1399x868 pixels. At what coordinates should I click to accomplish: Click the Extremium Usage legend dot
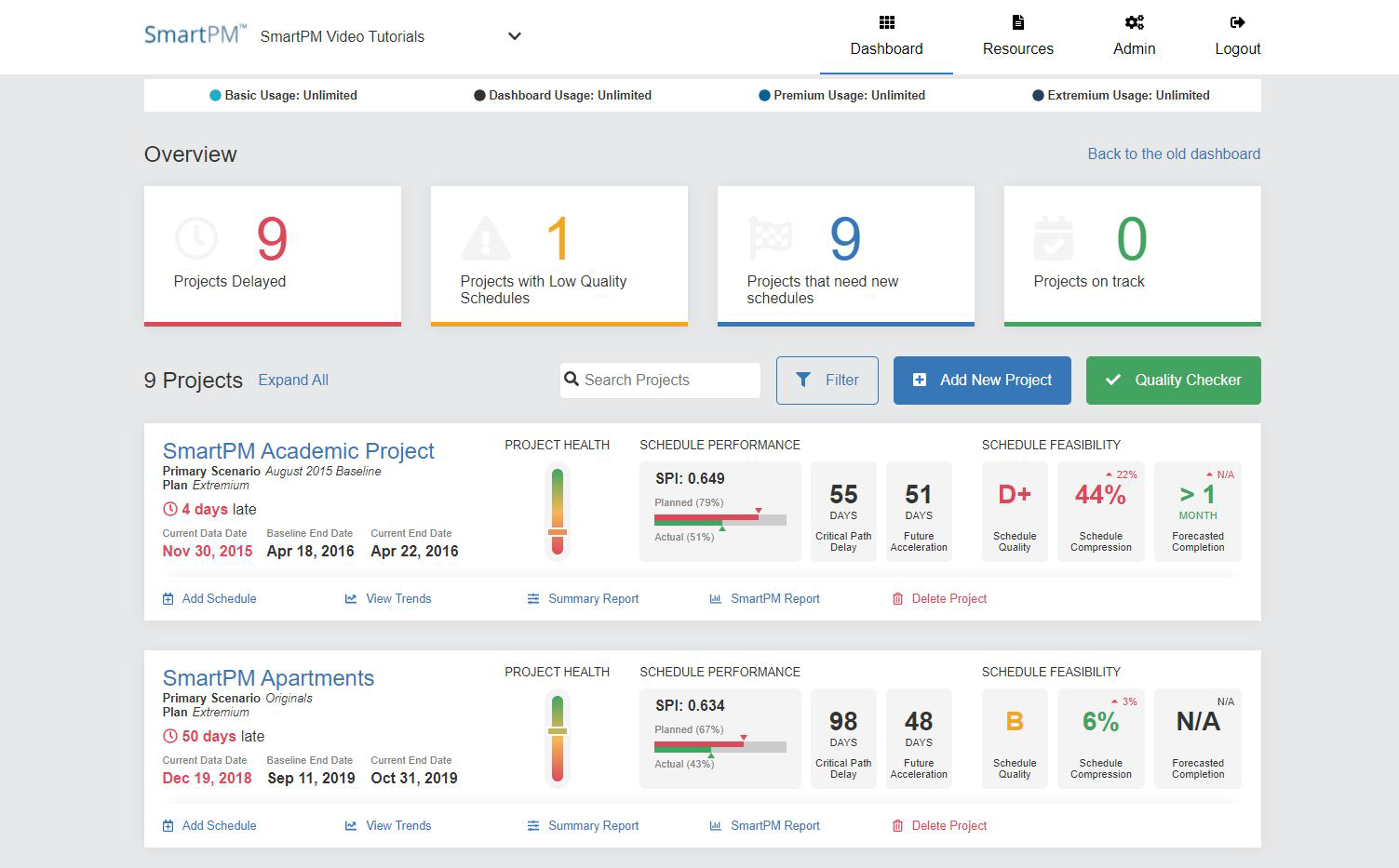1036,95
